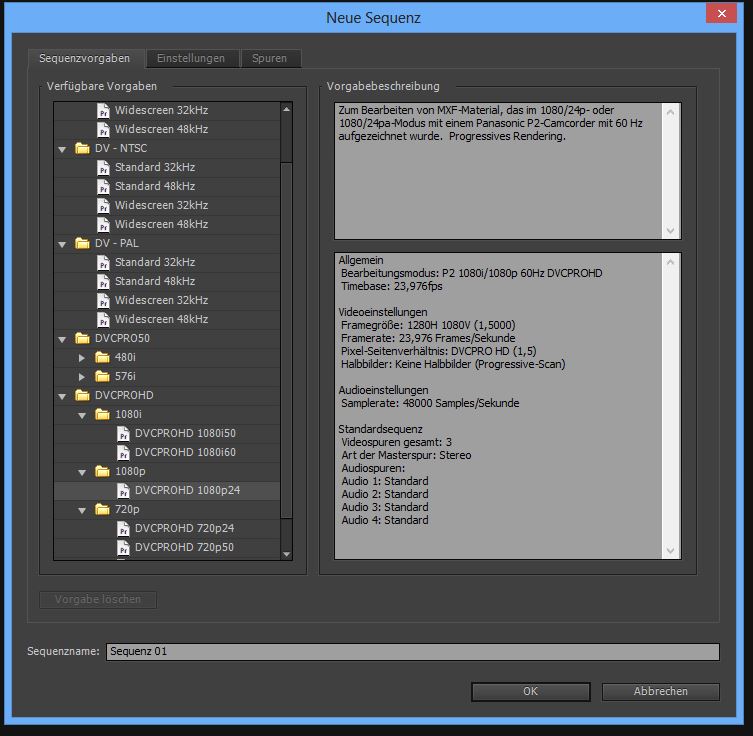This screenshot has height=736, width=753.
Task: Click scroll-up arrow of the Allgemein details box
Action: [x=670, y=262]
